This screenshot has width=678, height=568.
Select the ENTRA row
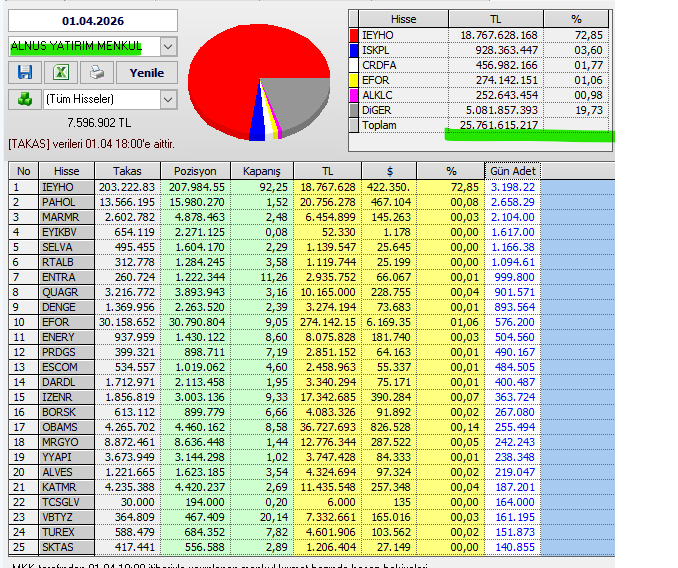point(311,277)
